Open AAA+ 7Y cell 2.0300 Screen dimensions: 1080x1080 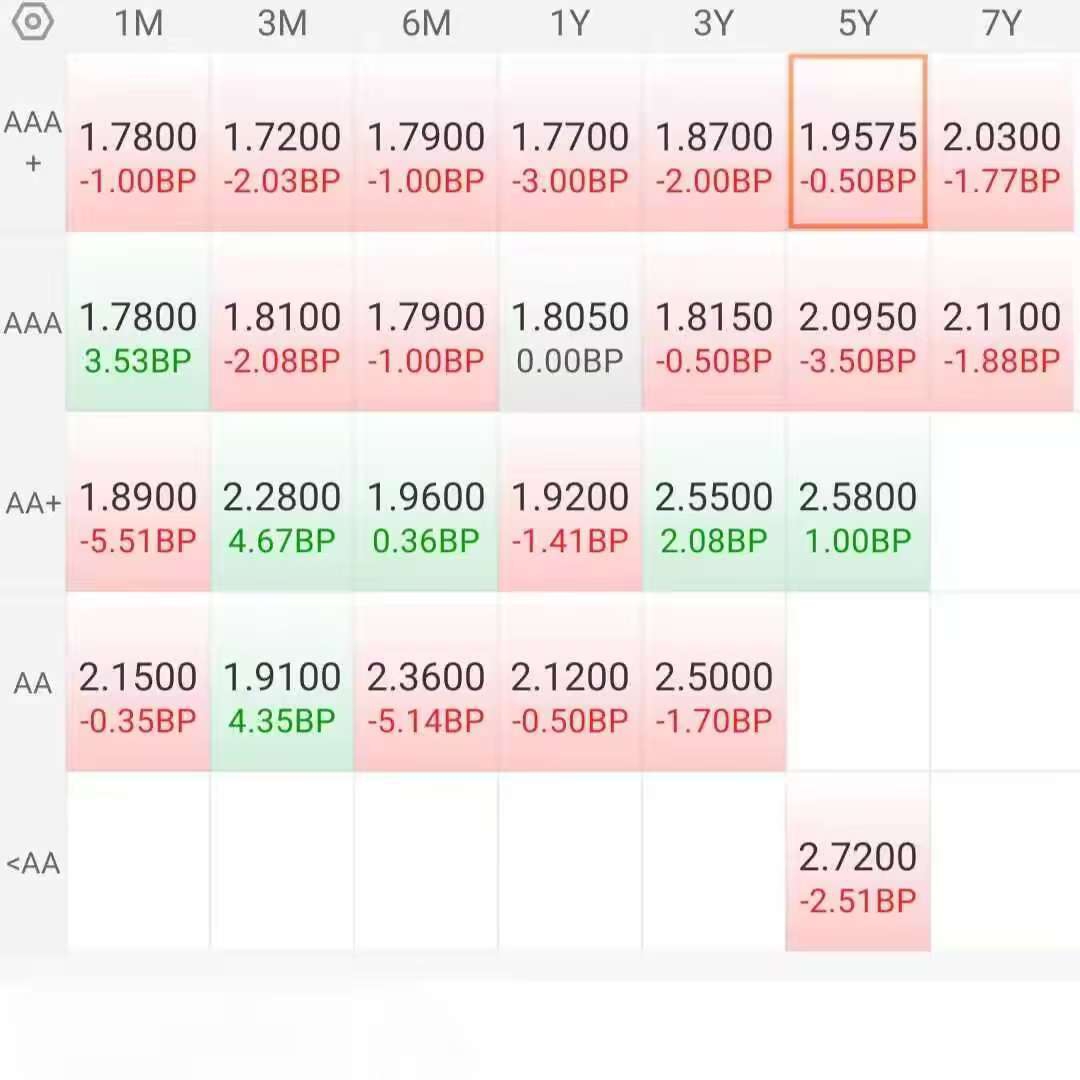(1001, 141)
